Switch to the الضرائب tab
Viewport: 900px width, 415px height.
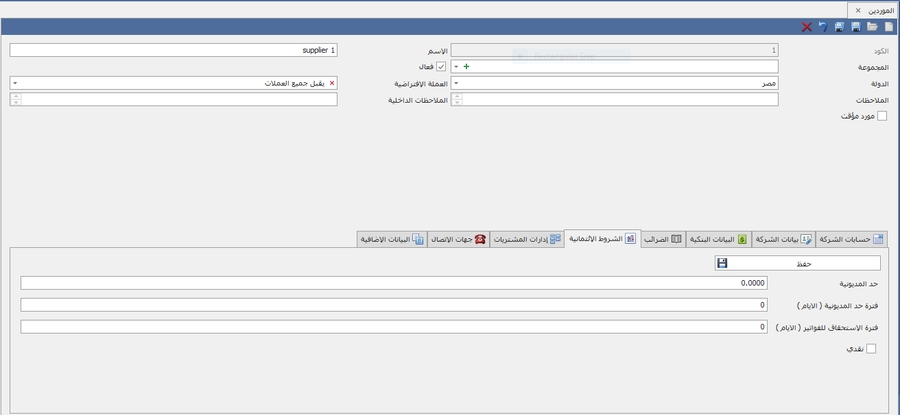(663, 239)
